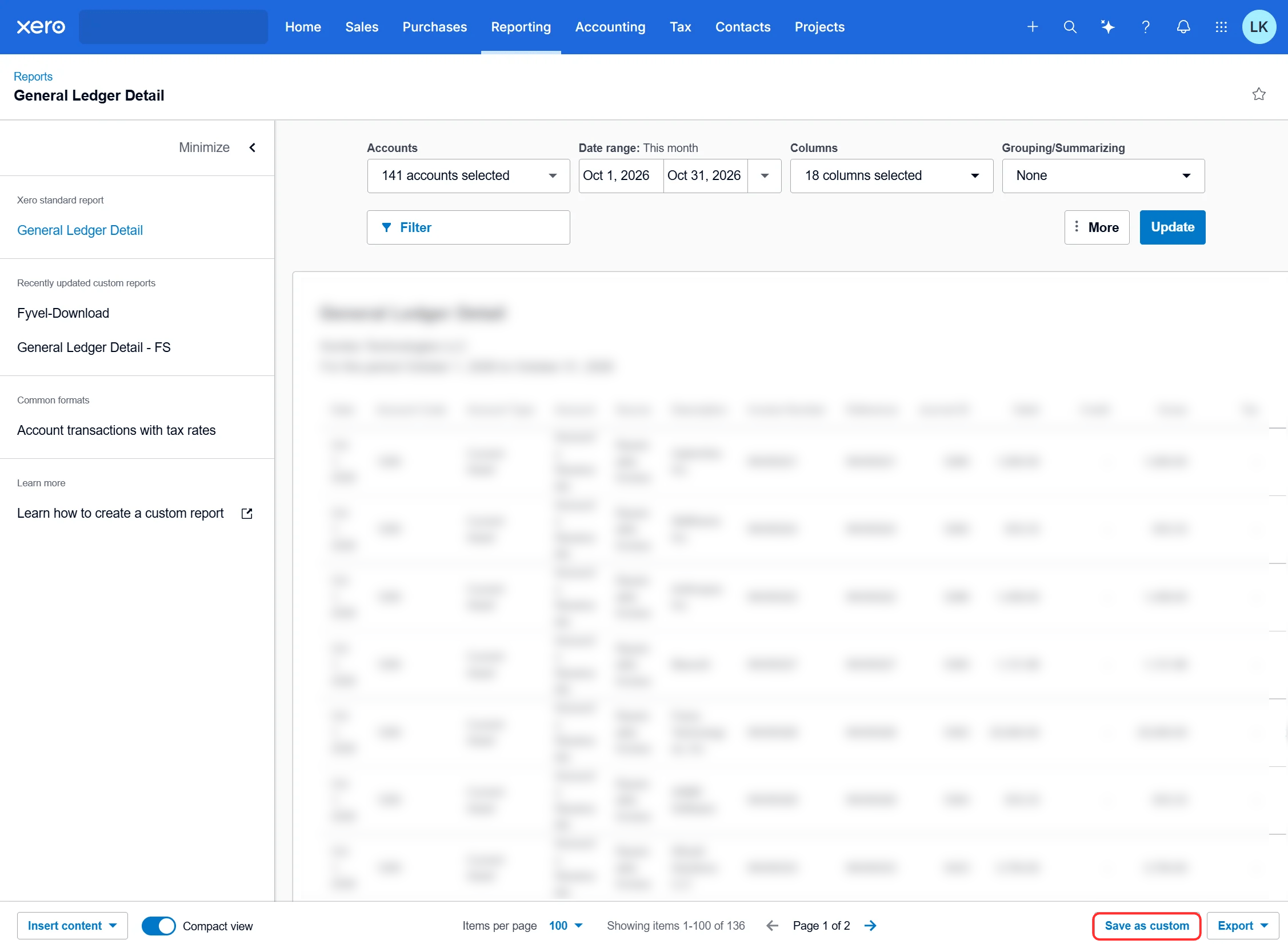Open the Home menu
Viewport: 1288px width, 948px height.
(303, 27)
